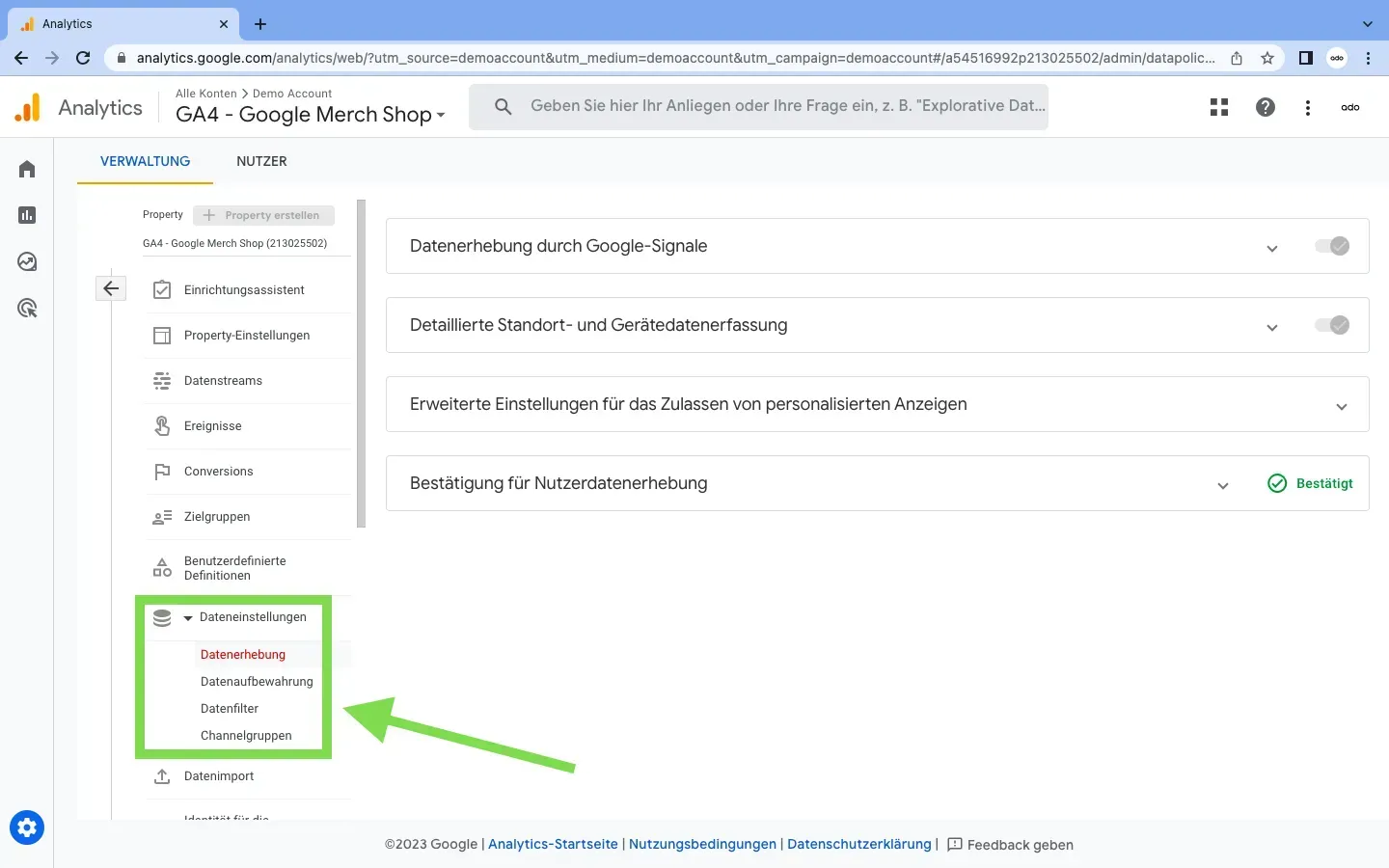The width and height of the screenshot is (1389, 868).
Task: Click the Property-Einstellungen window icon
Action: coord(162,335)
